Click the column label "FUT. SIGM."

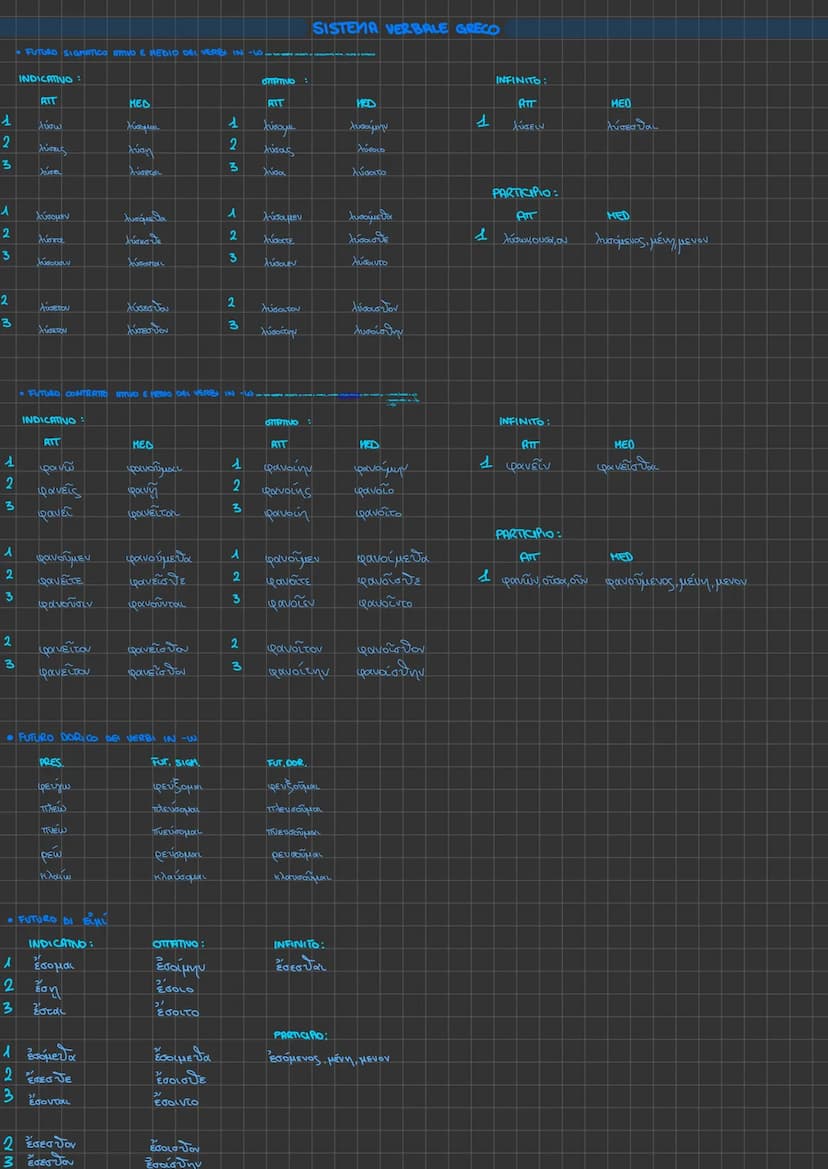coord(175,763)
